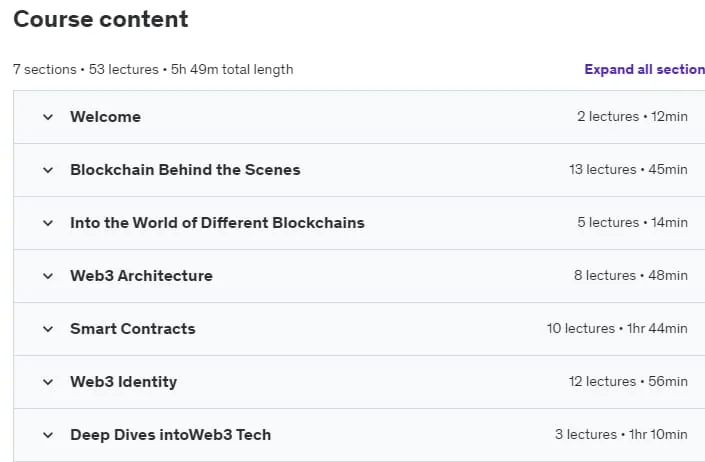Image resolution: width=705 pixels, height=462 pixels.
Task: Click the chevron icon beside Smart Contracts
Action: tap(48, 329)
